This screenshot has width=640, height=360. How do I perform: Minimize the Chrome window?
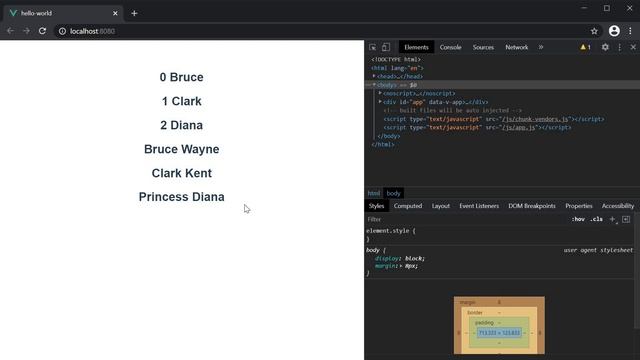[584, 8]
